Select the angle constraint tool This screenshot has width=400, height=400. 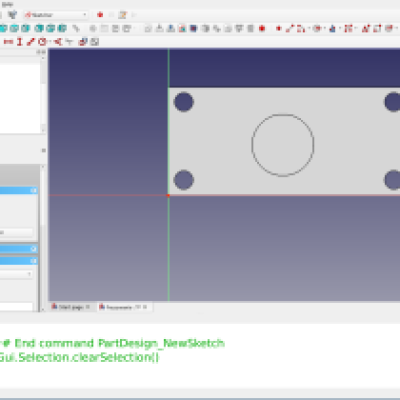click(x=58, y=42)
